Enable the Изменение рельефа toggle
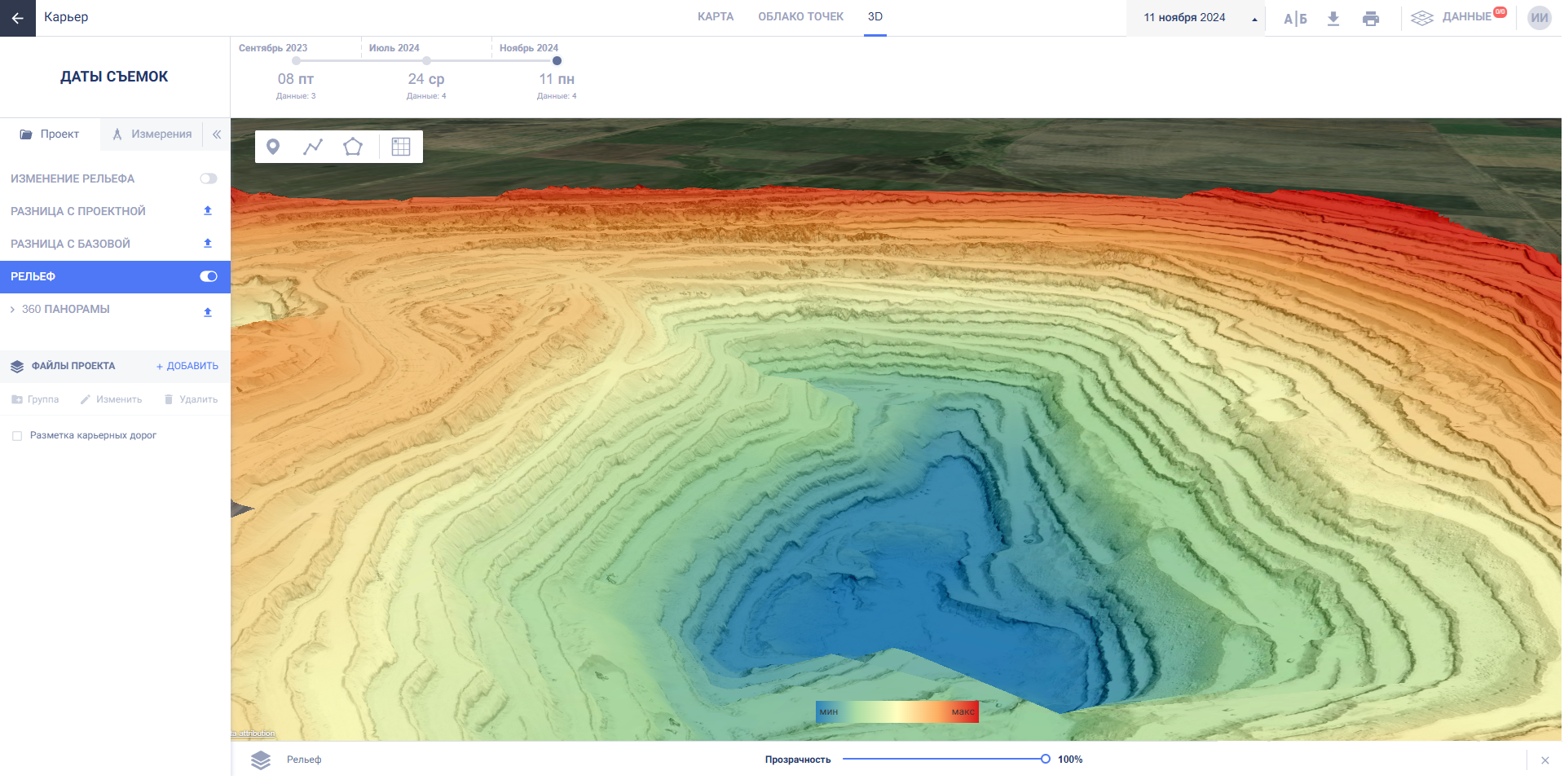The height and width of the screenshot is (784, 1564). click(209, 178)
